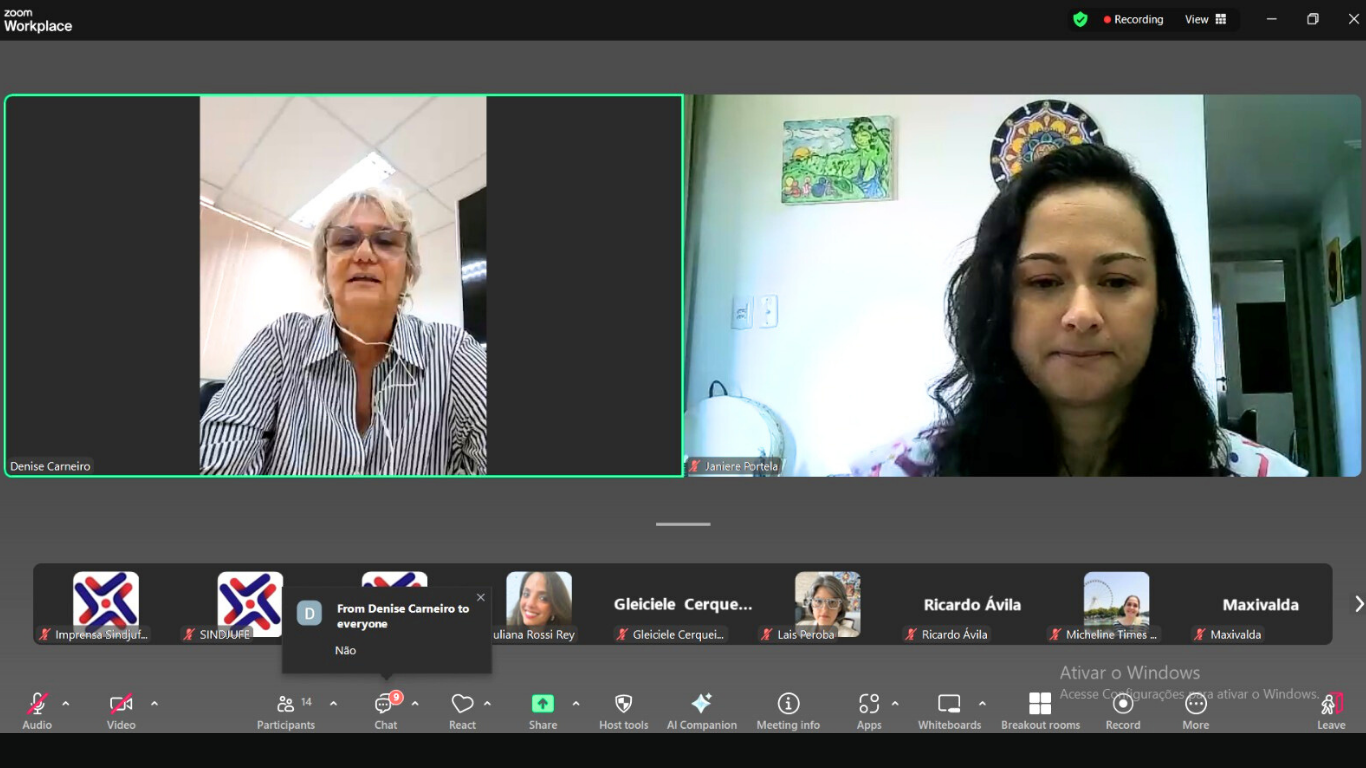The width and height of the screenshot is (1366, 768).
Task: Open Host tools shield icon
Action: (623, 704)
